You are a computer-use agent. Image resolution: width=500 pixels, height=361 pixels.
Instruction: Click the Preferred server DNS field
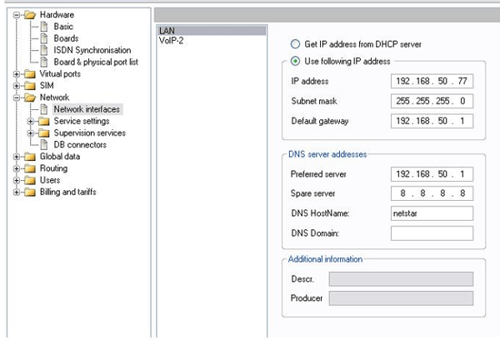tap(432, 174)
